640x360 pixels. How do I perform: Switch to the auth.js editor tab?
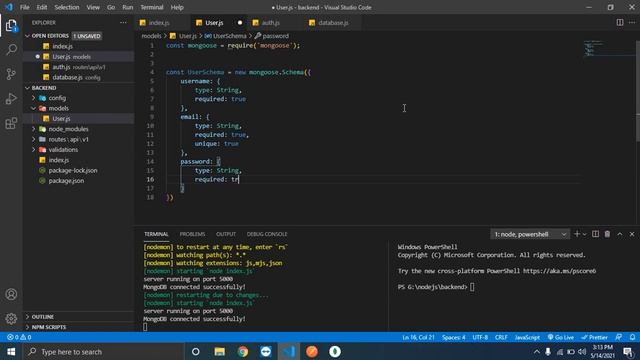(x=271, y=23)
